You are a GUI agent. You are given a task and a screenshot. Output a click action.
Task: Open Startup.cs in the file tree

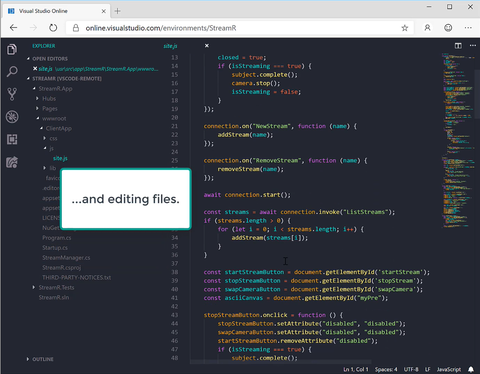(x=55, y=248)
